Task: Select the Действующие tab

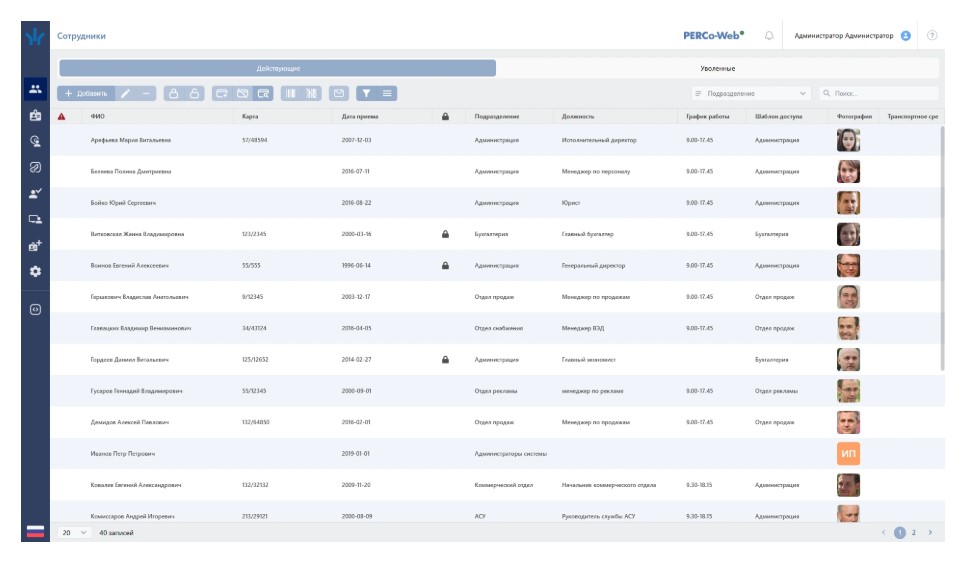Action: pyautogui.click(x=278, y=68)
